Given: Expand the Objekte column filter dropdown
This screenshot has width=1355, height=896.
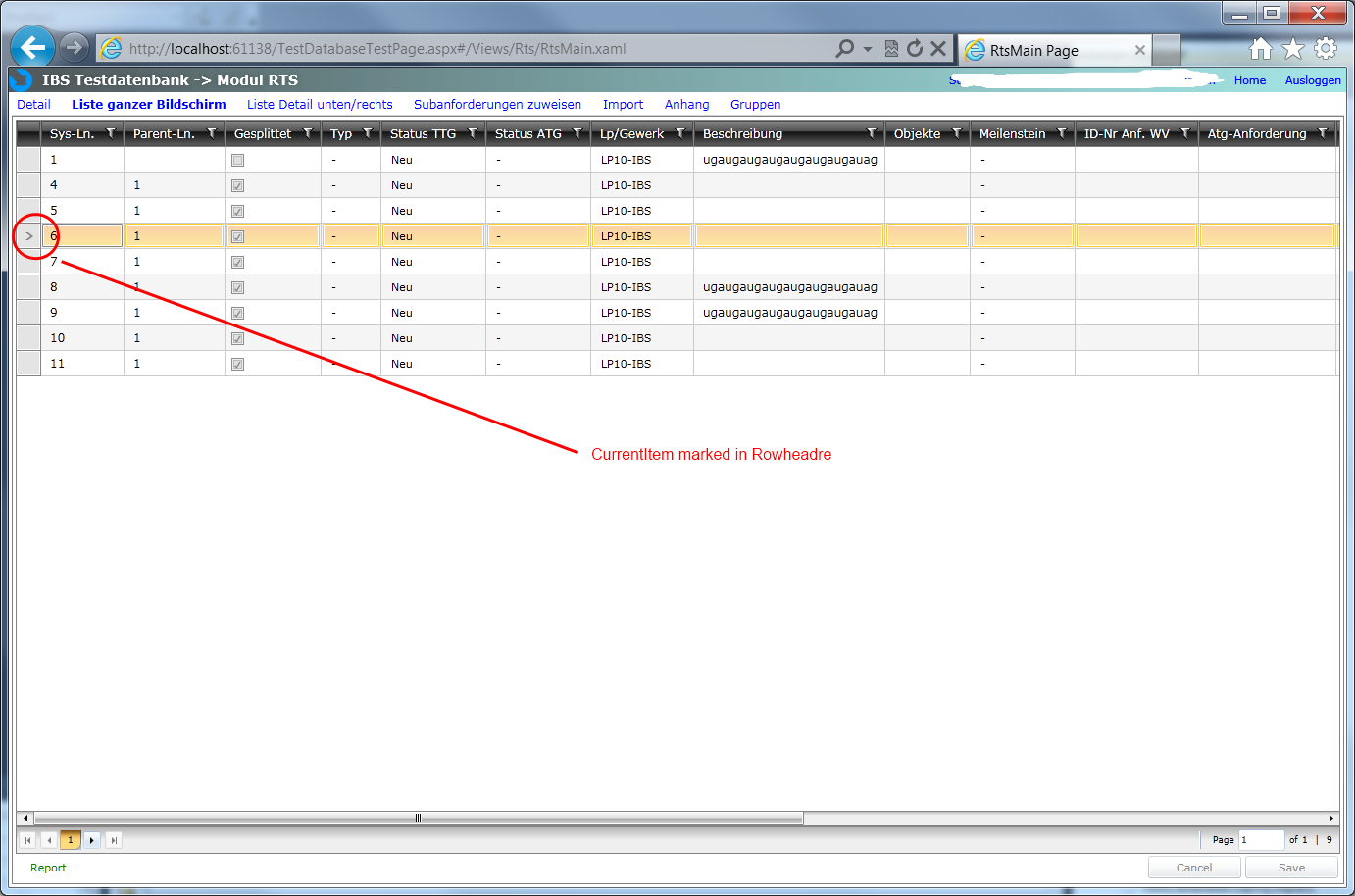Looking at the screenshot, I should [957, 133].
